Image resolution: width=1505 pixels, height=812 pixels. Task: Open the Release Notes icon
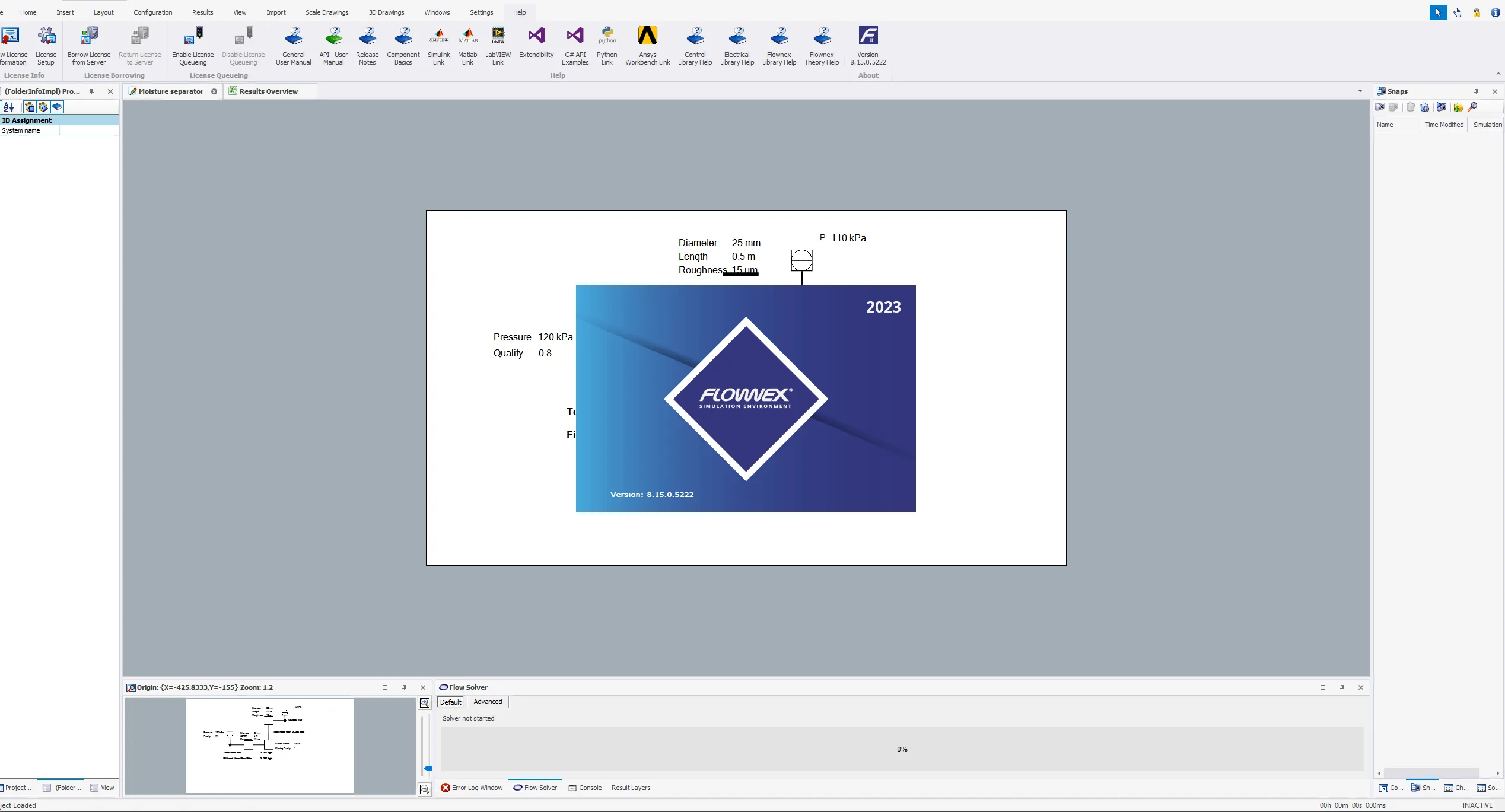367,46
